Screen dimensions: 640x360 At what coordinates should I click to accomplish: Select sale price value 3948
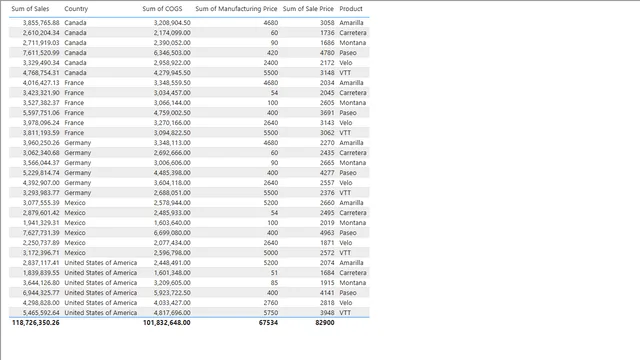(x=327, y=313)
